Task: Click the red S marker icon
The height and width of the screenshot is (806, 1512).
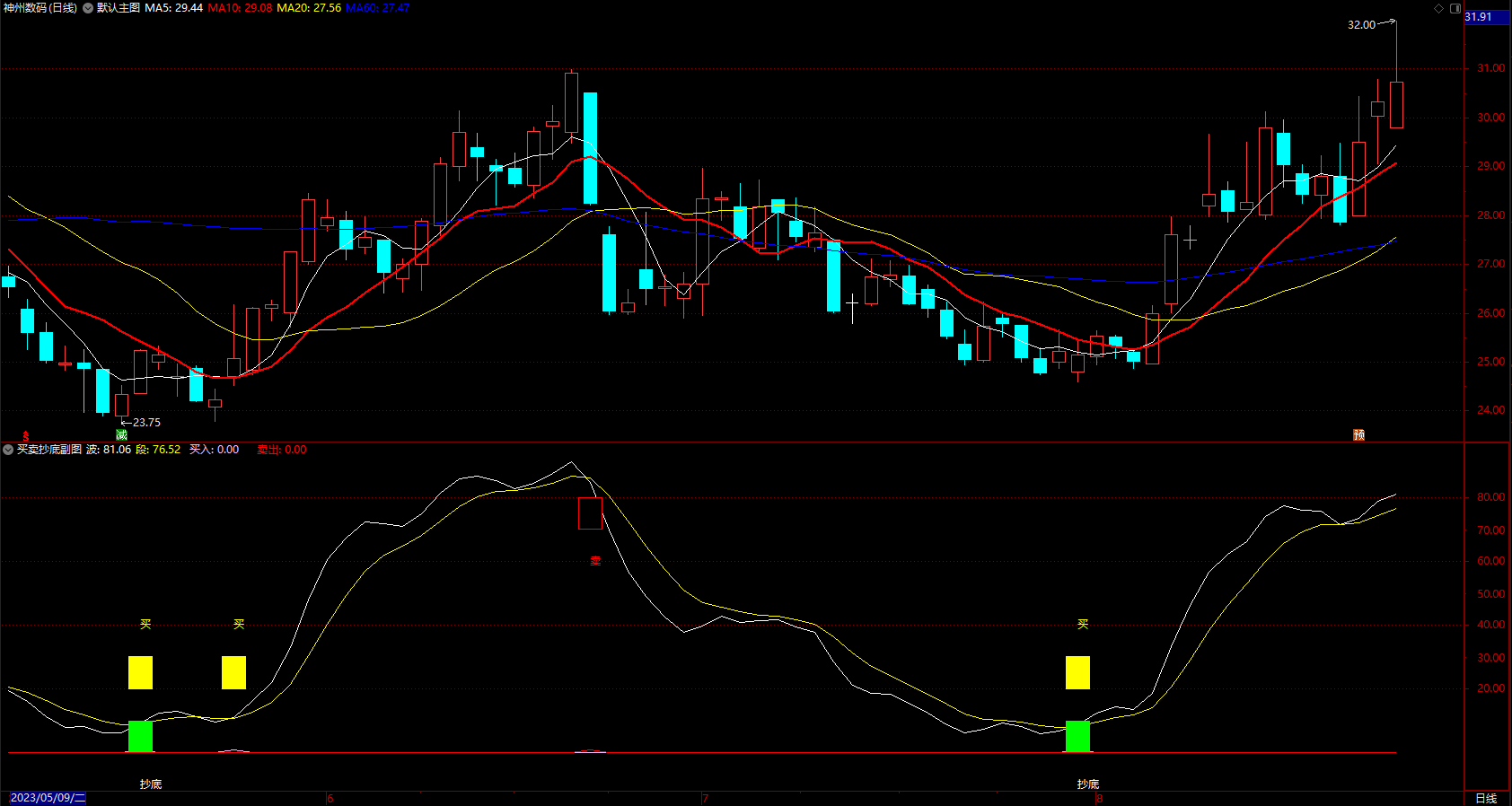Action: [x=26, y=435]
